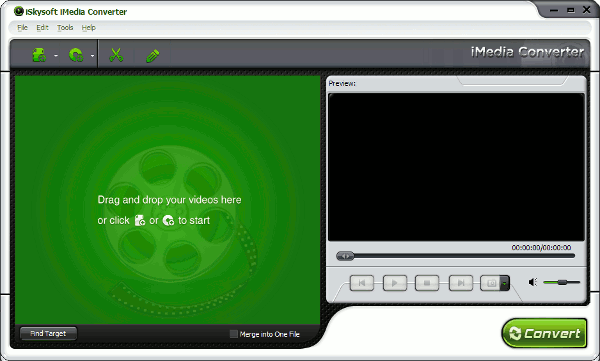The width and height of the screenshot is (600, 361).
Task: Mute audio with the speaker icon
Action: click(533, 282)
